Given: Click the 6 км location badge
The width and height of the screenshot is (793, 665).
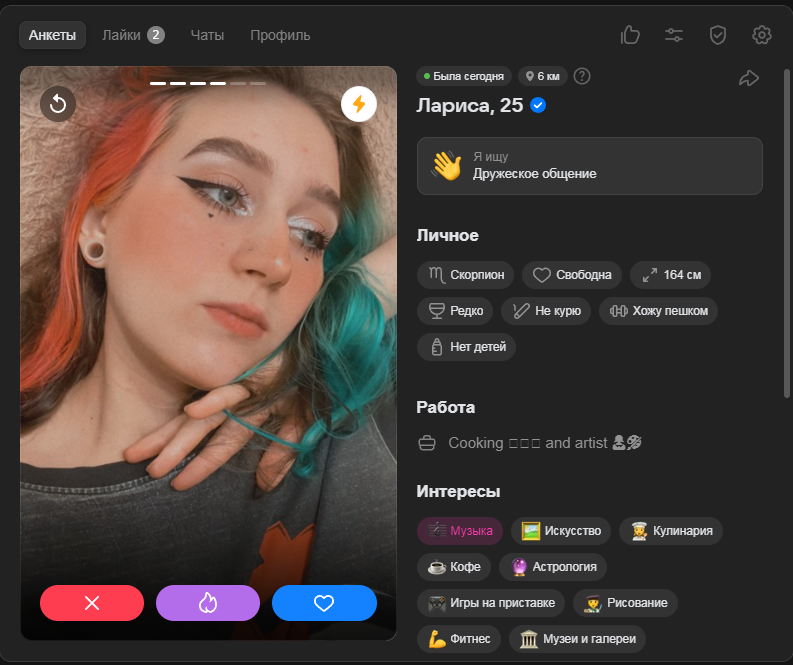Looking at the screenshot, I should 543,76.
